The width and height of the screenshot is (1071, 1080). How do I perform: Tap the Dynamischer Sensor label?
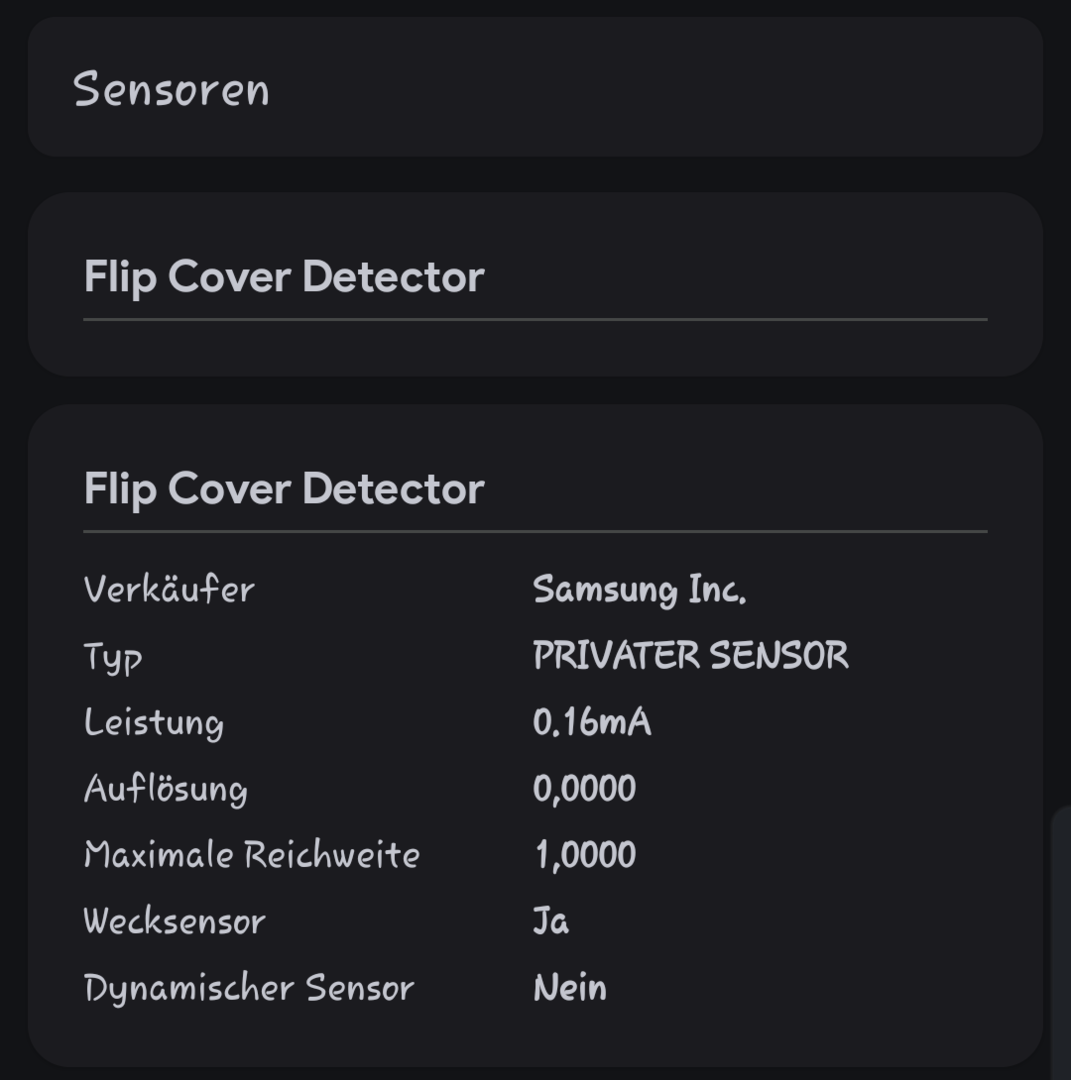(249, 988)
